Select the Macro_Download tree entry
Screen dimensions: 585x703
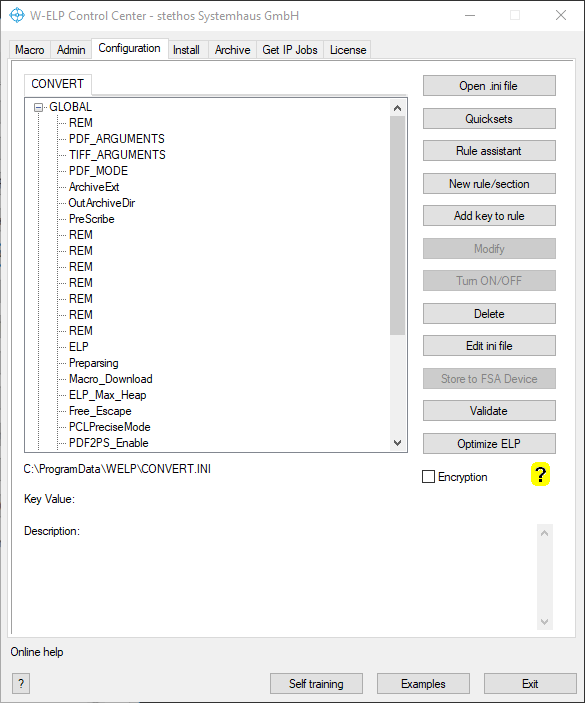pos(111,379)
